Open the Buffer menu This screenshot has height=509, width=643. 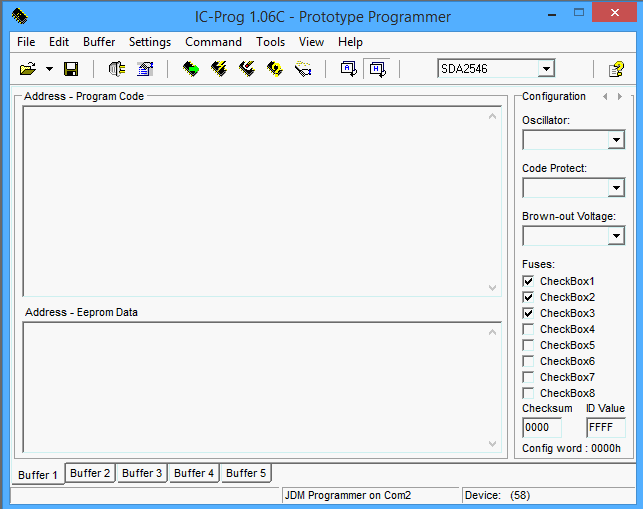[99, 42]
